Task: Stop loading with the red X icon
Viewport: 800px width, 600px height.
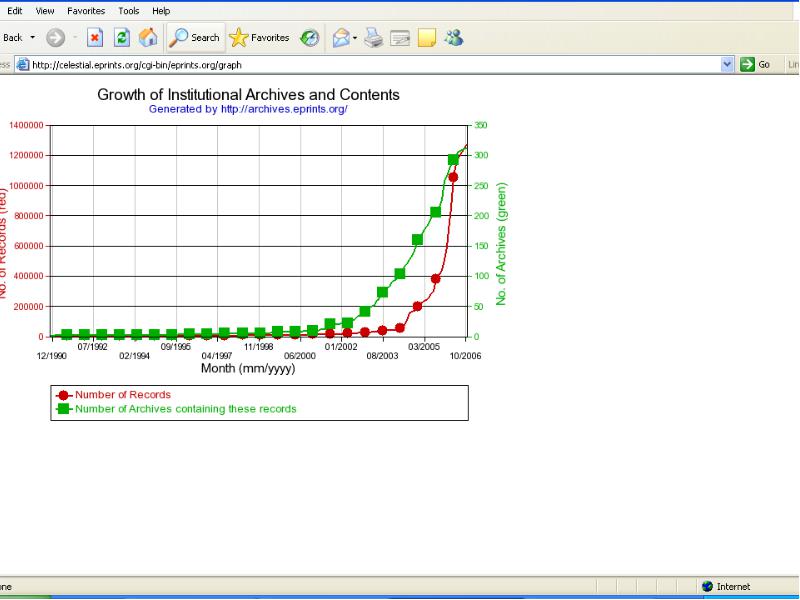Action: click(95, 38)
